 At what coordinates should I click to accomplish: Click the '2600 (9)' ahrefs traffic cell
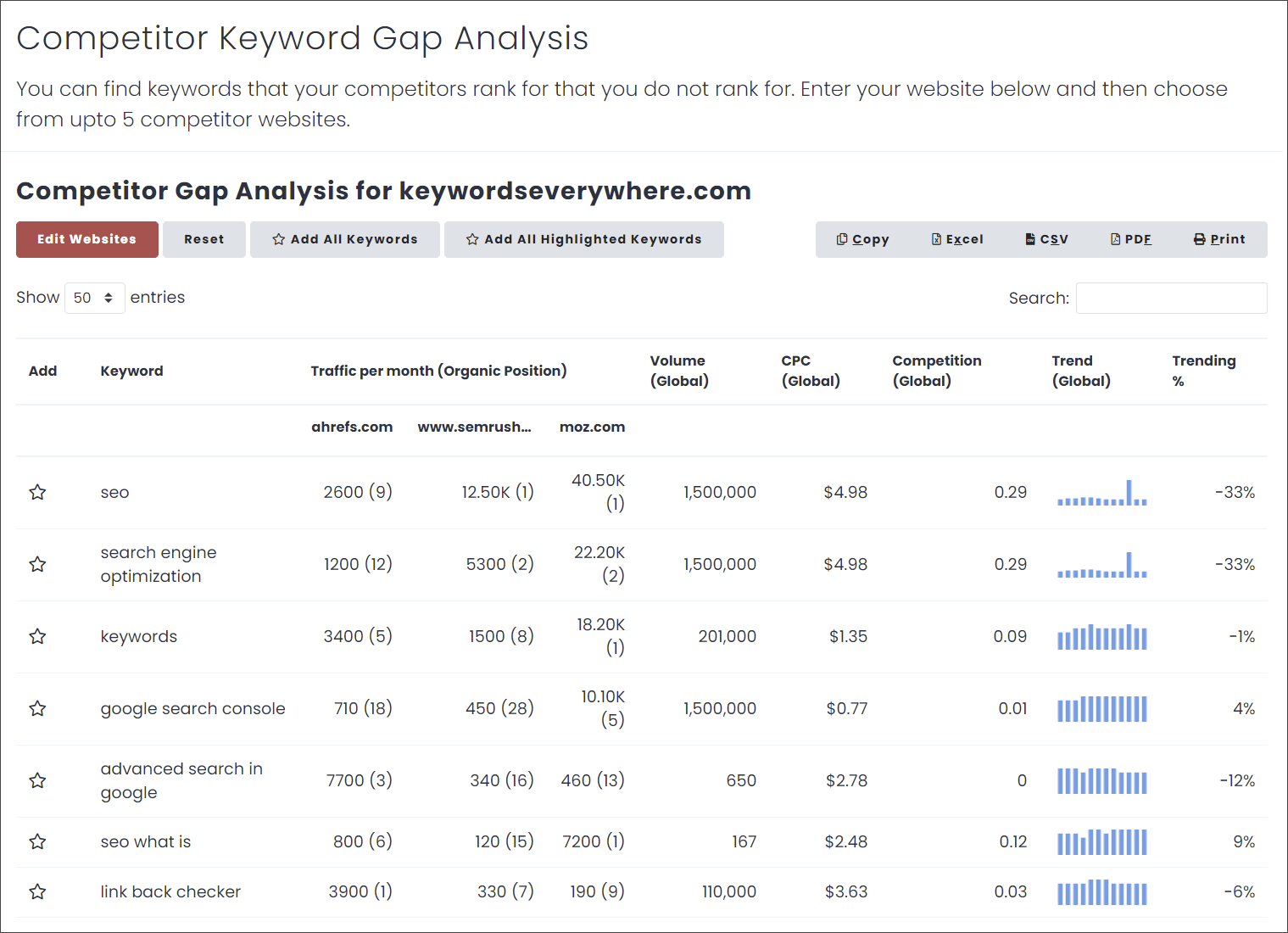click(358, 492)
